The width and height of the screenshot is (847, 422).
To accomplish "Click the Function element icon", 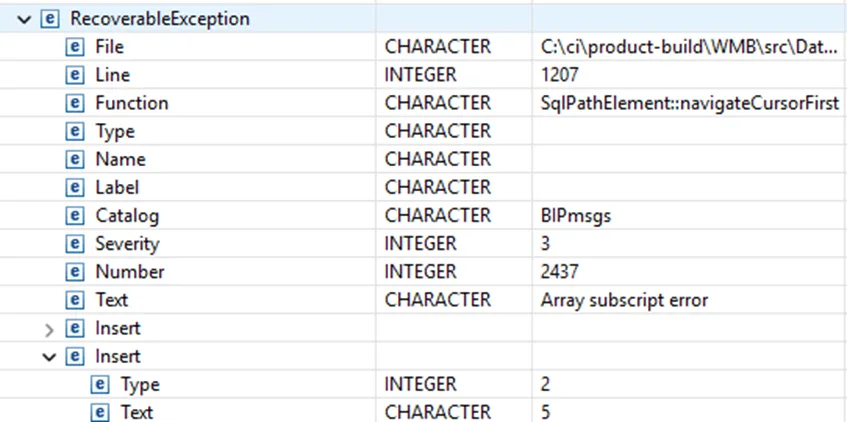I will [x=75, y=103].
